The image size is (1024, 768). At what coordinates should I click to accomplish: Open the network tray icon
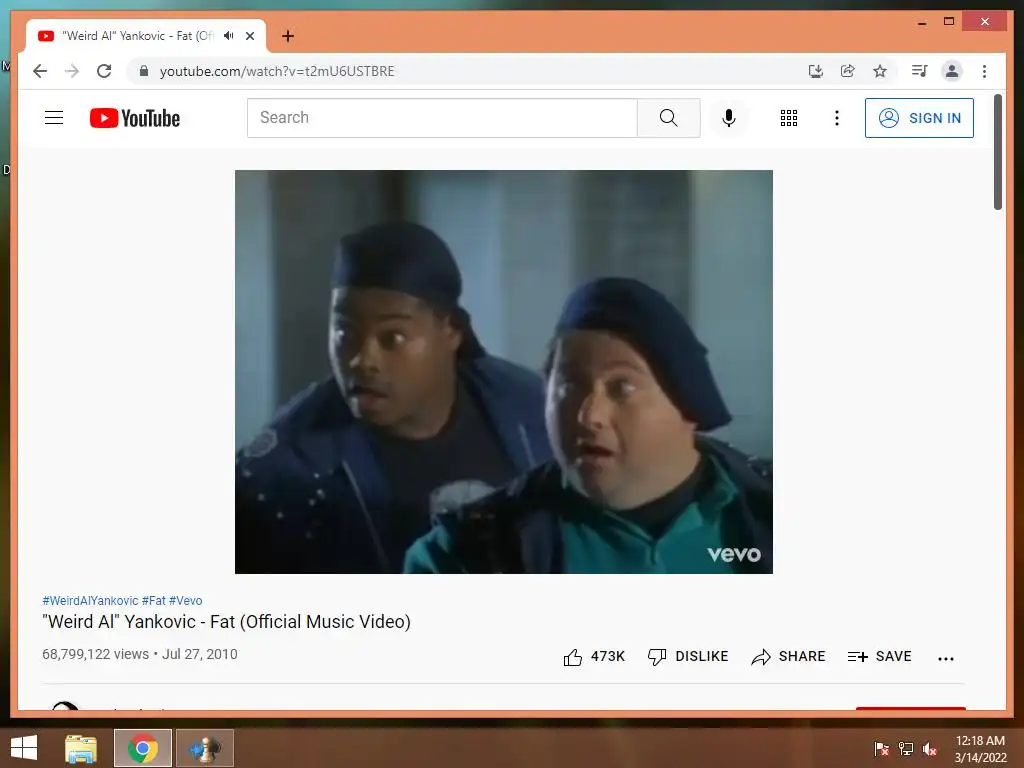[x=906, y=749]
